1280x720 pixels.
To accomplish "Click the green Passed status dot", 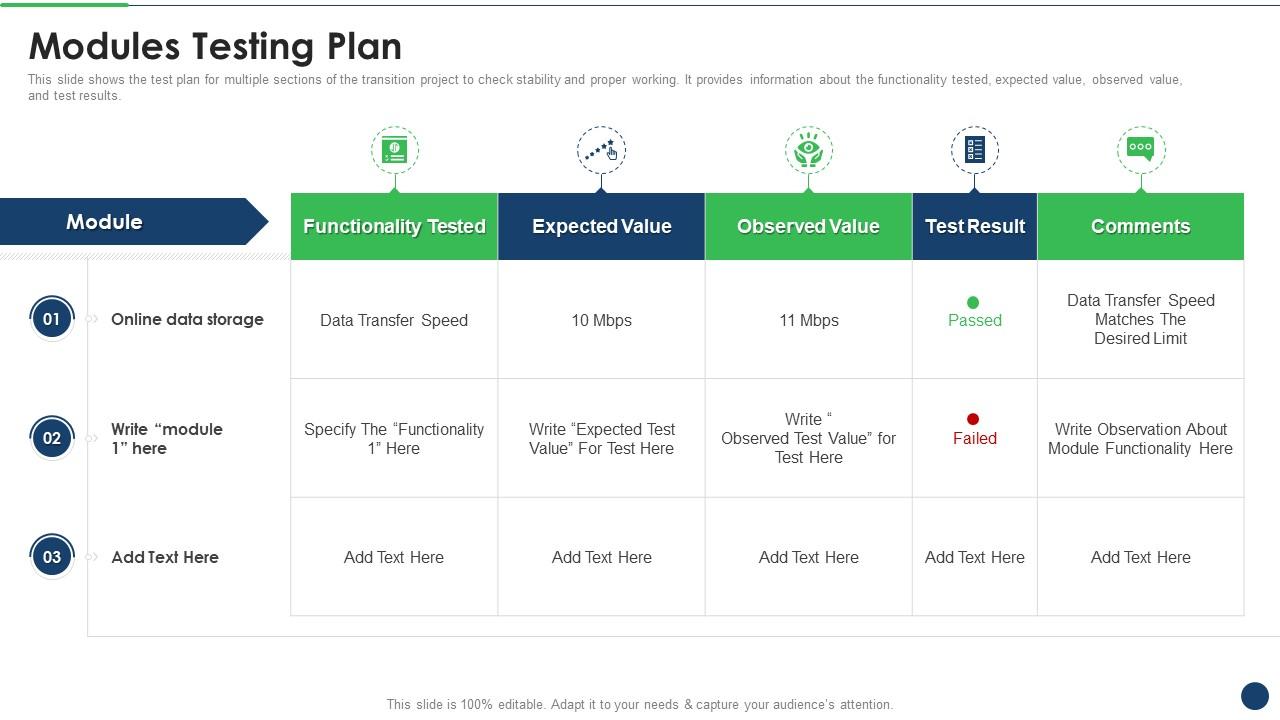I will pos(973,302).
